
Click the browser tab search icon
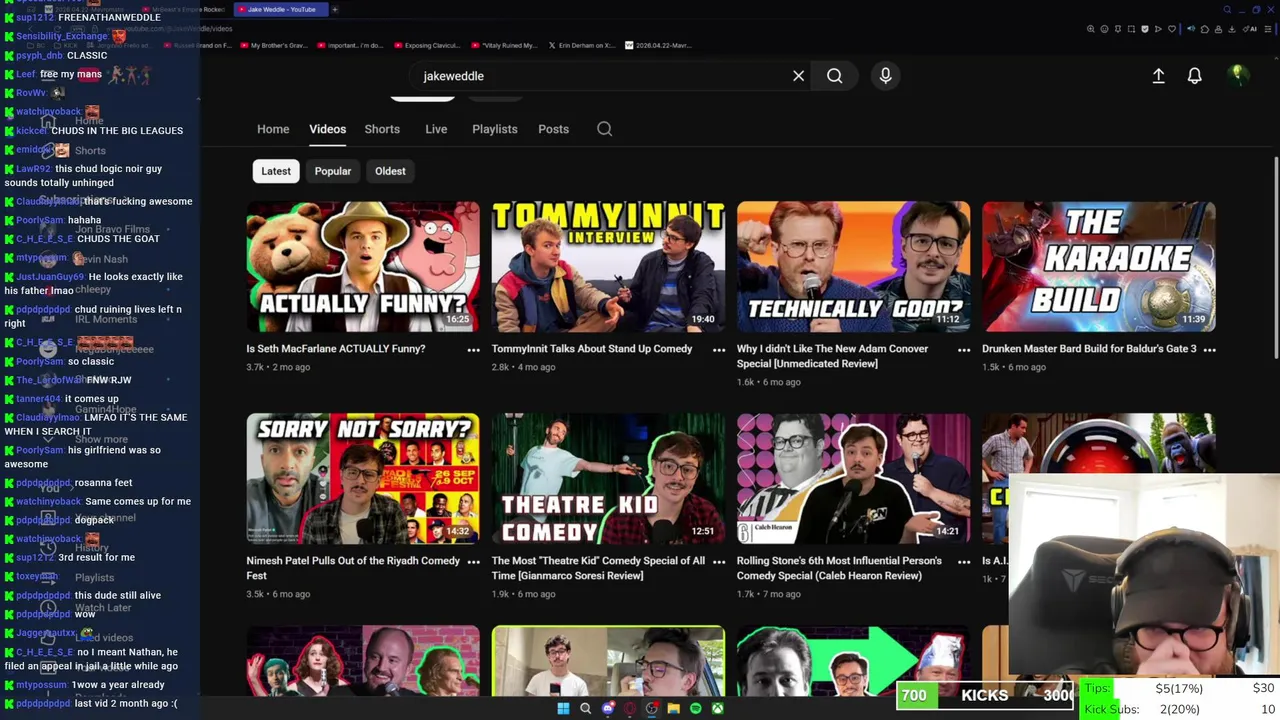[1227, 9]
